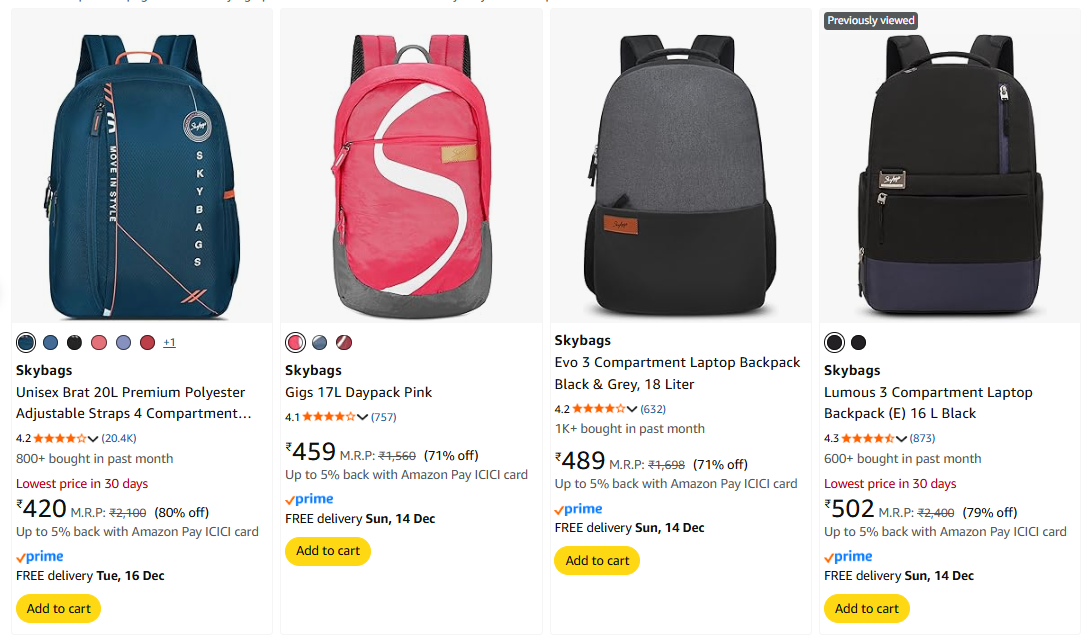This screenshot has width=1087, height=637.
Task: Select the maroon striped swatch for Gigs Daypack
Action: click(344, 343)
